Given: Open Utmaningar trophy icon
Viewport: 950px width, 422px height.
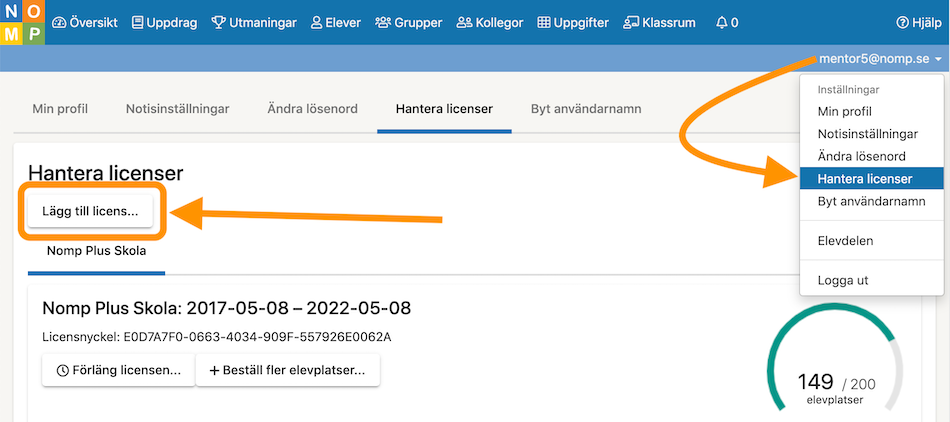Looking at the screenshot, I should [x=218, y=23].
